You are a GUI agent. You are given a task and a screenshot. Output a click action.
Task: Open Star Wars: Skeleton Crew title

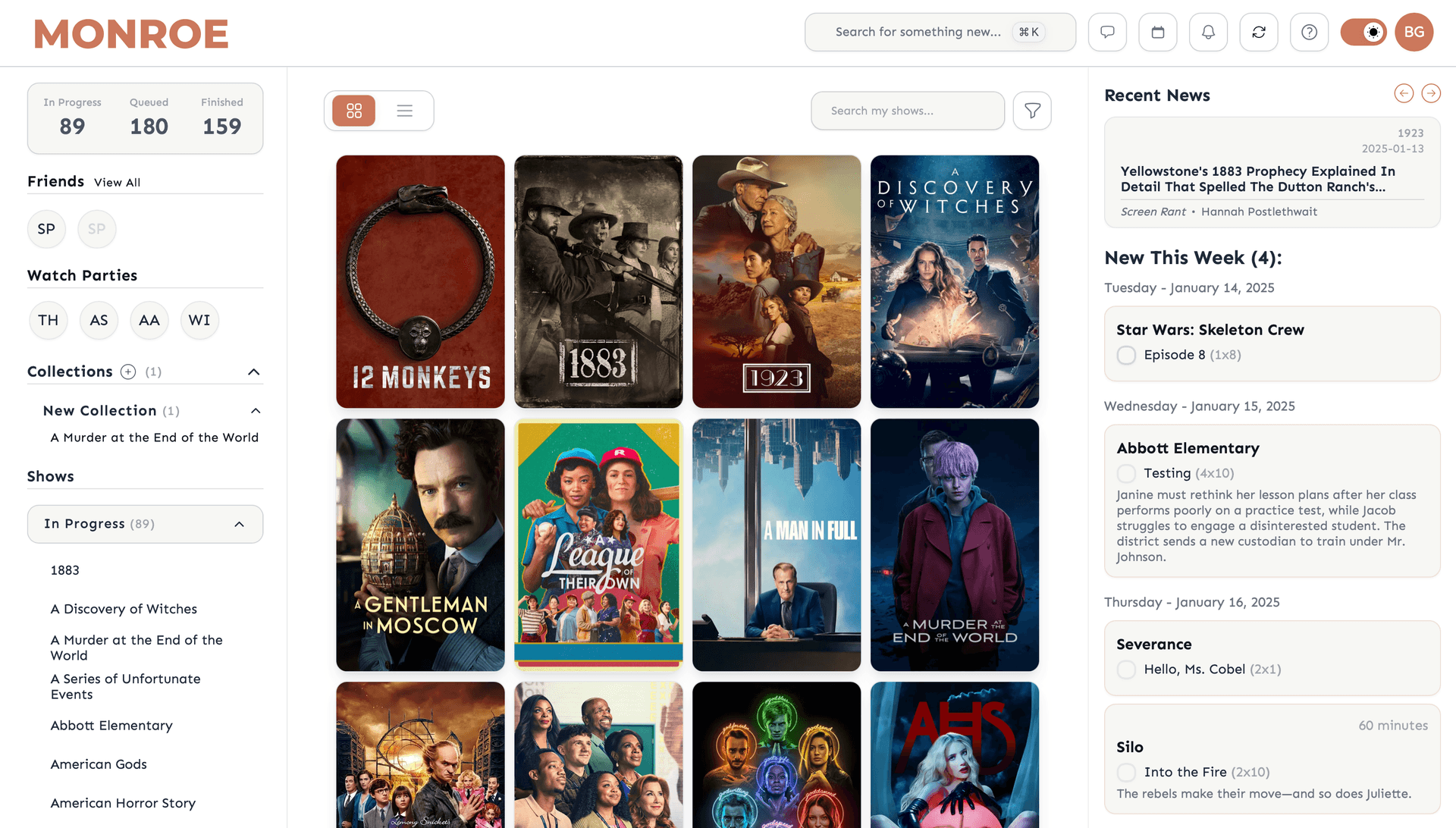pos(1210,330)
